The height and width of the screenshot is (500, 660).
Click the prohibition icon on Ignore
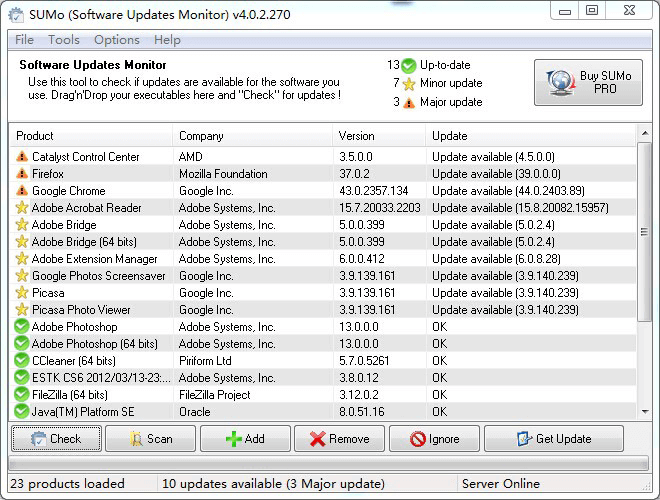click(x=418, y=439)
